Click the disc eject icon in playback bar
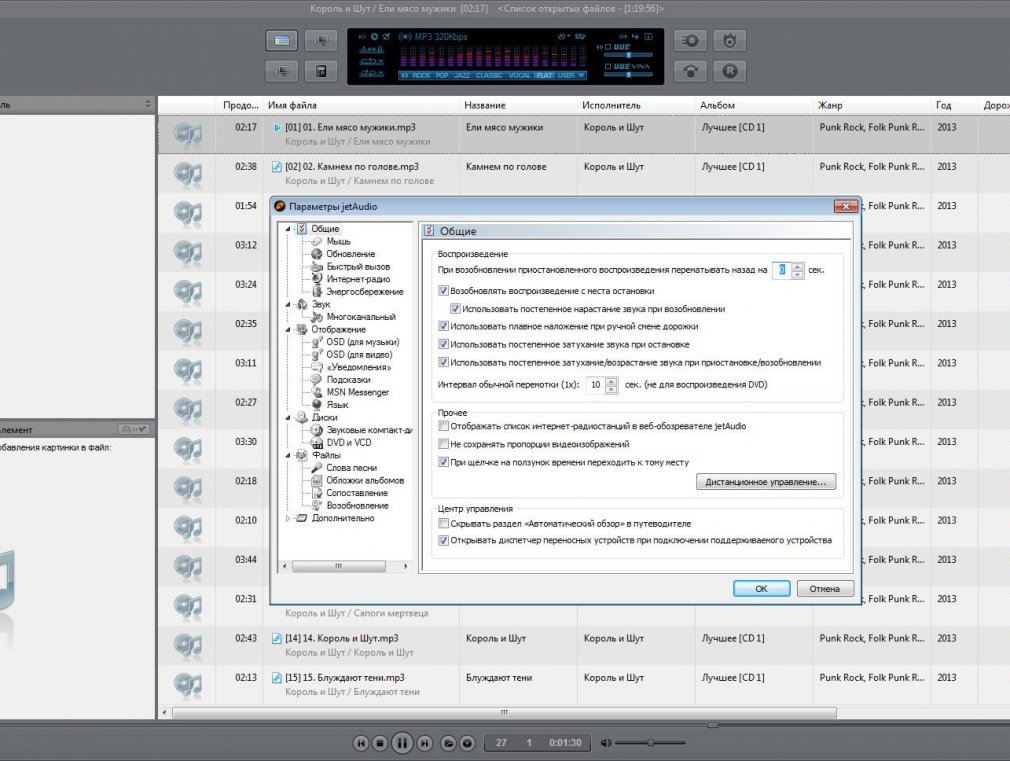 click(x=467, y=743)
